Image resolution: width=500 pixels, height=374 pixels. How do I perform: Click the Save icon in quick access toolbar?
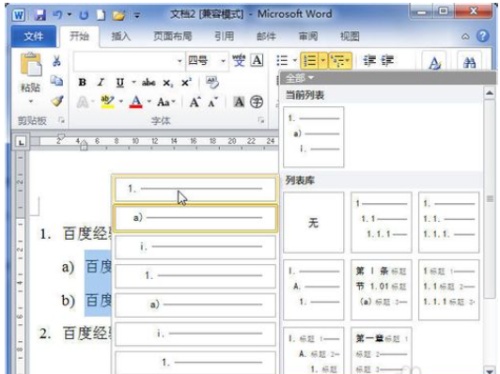point(40,15)
